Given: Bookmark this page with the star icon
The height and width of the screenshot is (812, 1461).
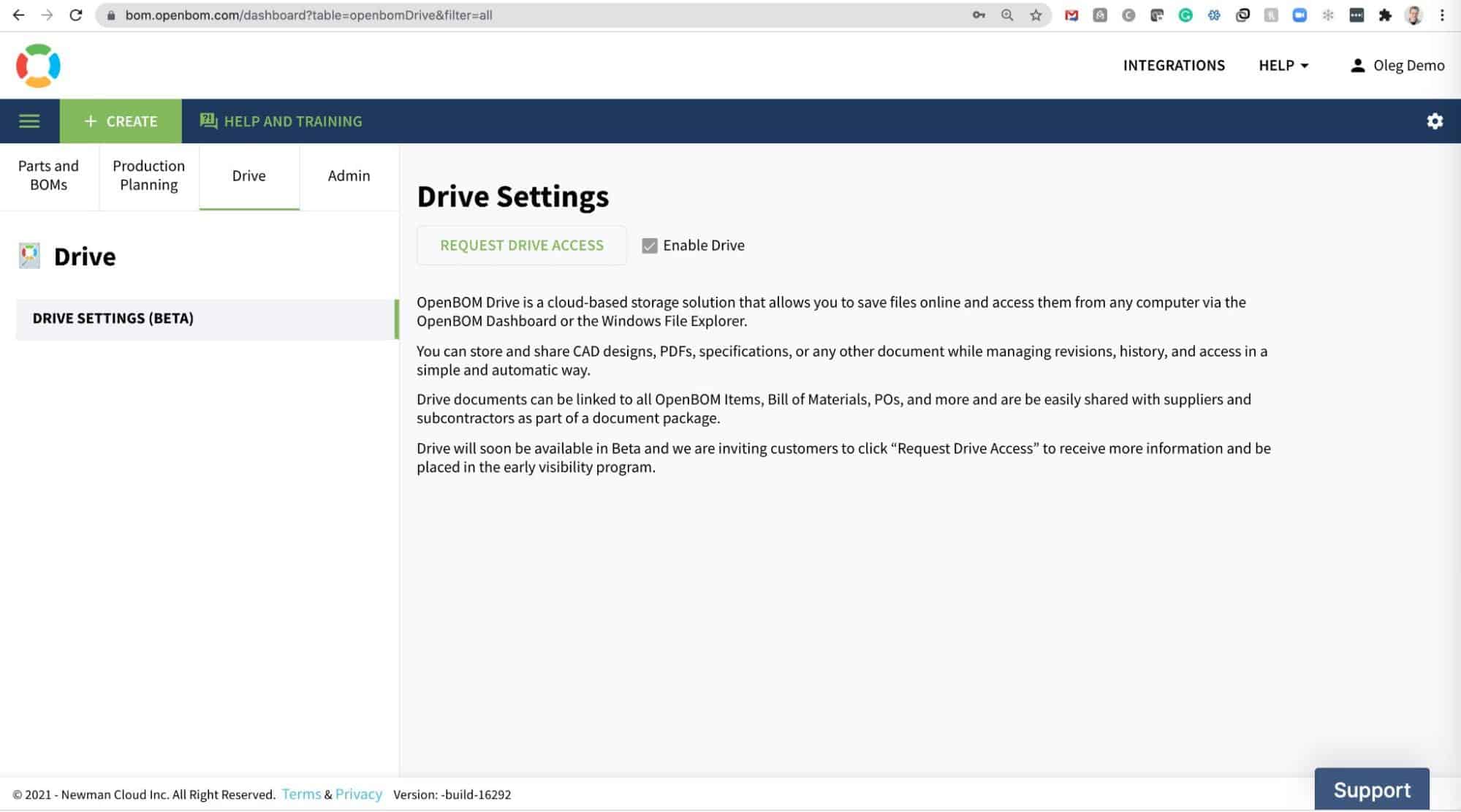Looking at the screenshot, I should coord(1036,15).
